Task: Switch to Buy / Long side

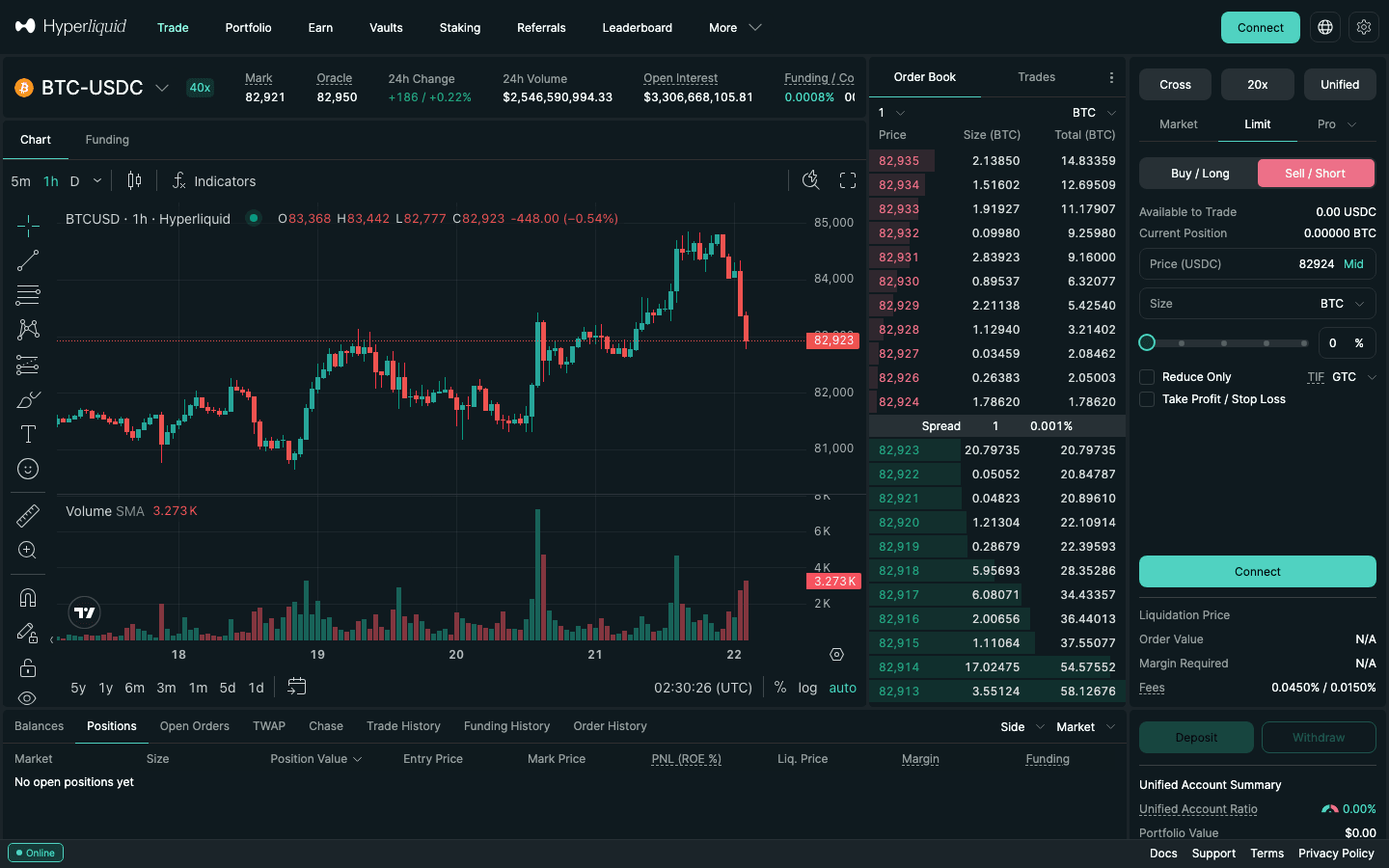Action: click(x=1200, y=174)
